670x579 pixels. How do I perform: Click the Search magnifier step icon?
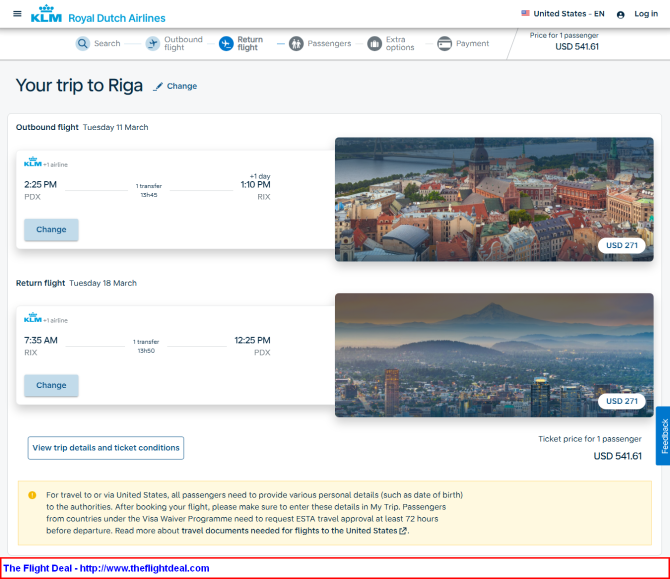(82, 43)
